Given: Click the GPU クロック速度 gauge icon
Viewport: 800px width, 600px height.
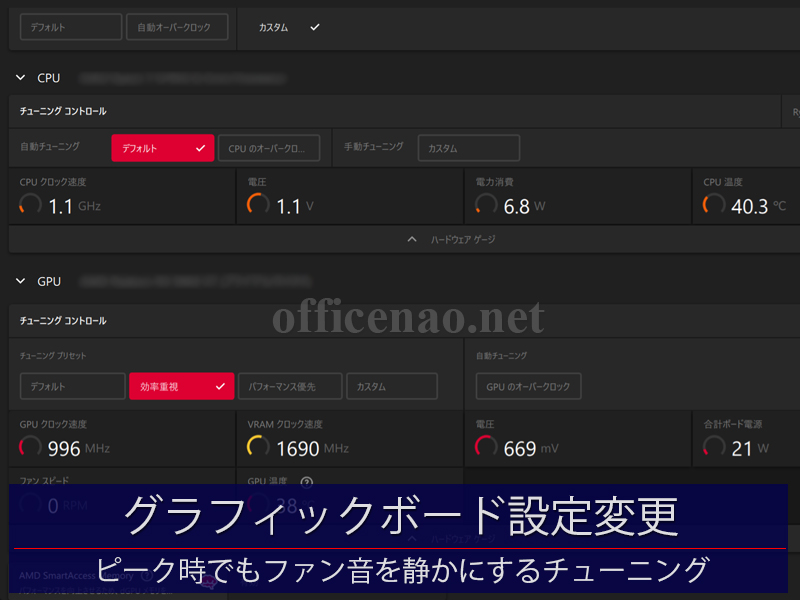Looking at the screenshot, I should point(30,447).
